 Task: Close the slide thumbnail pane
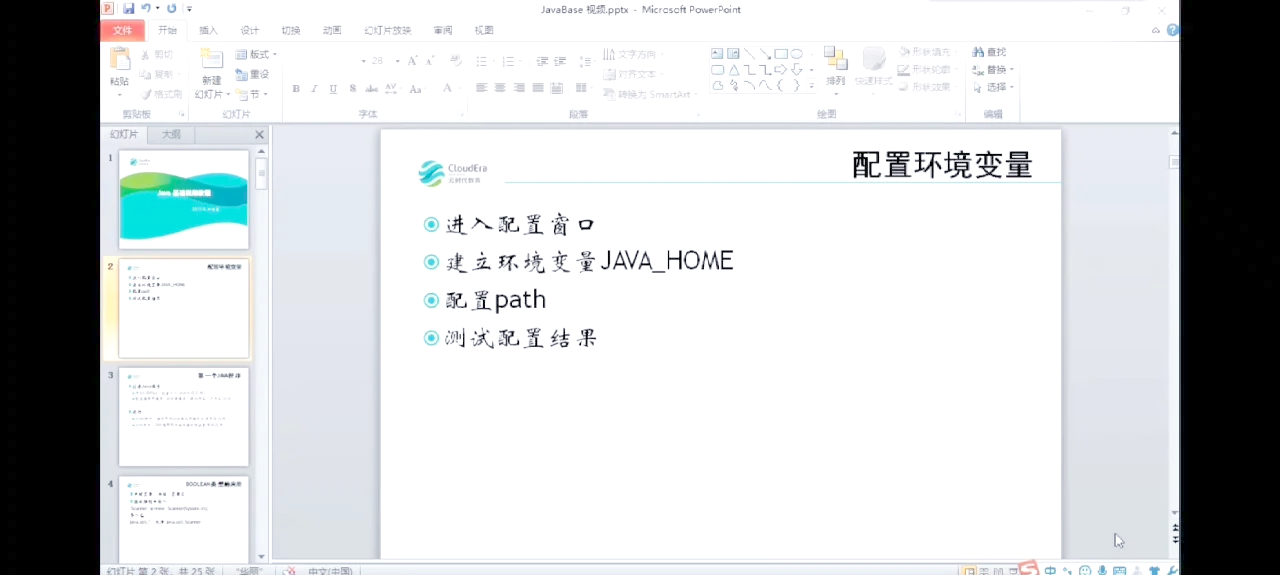260,135
